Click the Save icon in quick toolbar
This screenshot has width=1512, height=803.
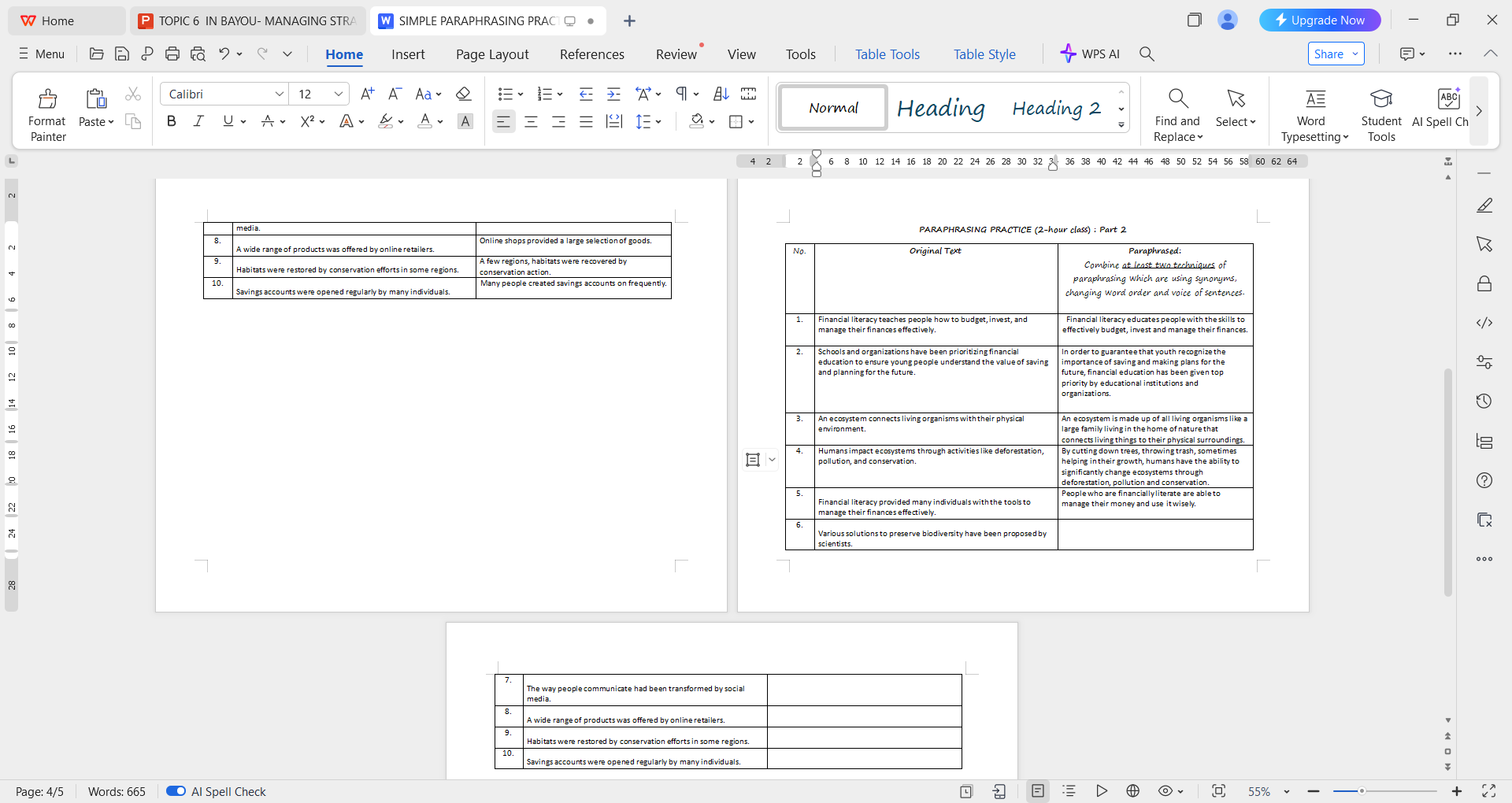(122, 54)
